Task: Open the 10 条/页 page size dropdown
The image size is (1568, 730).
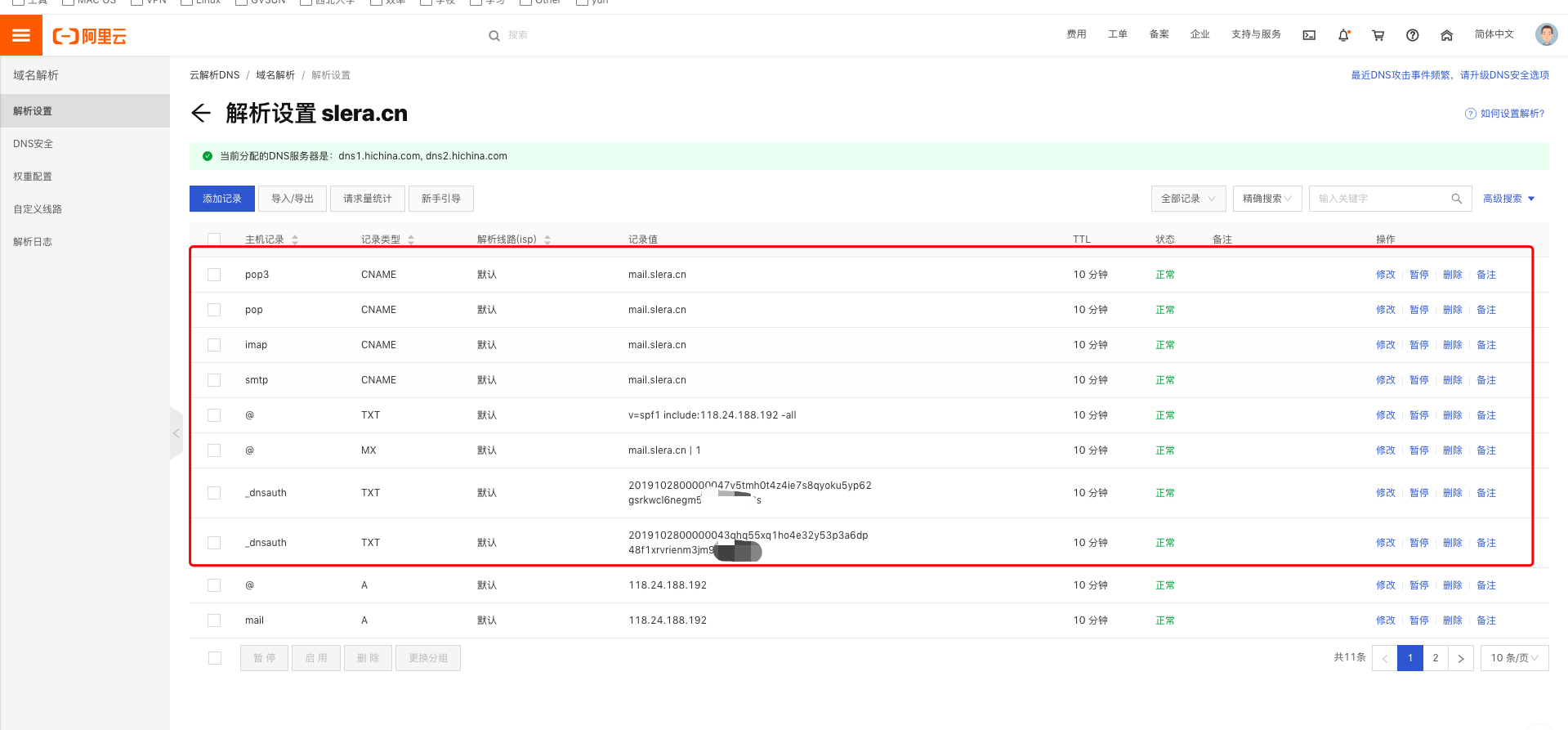Action: click(1514, 658)
